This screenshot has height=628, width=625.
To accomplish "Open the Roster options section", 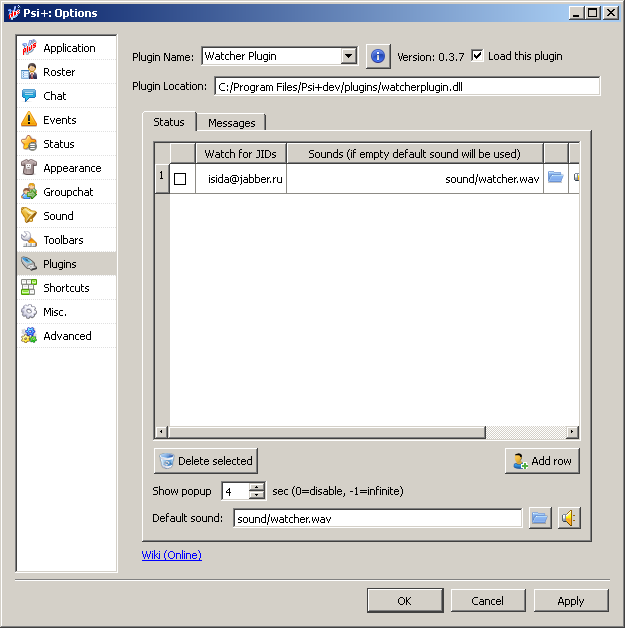I will point(59,72).
